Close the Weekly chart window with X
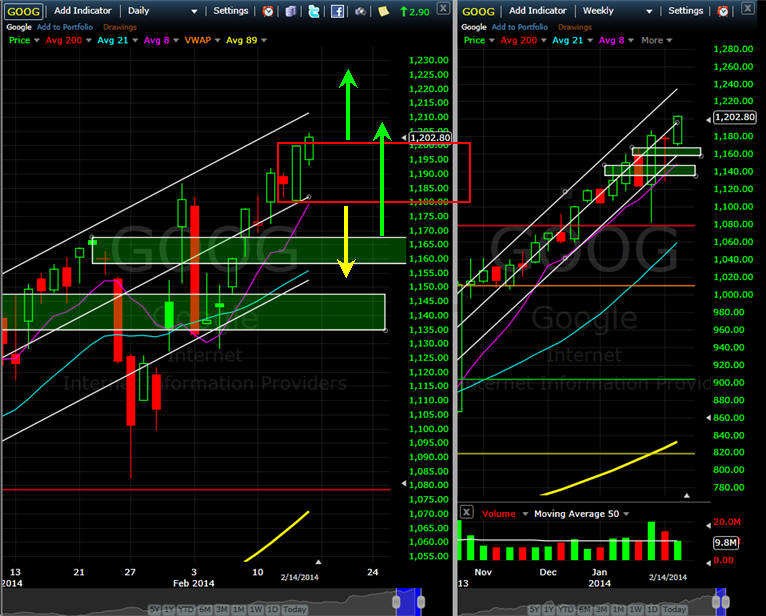Viewport: 766px width, 616px height. click(x=747, y=8)
